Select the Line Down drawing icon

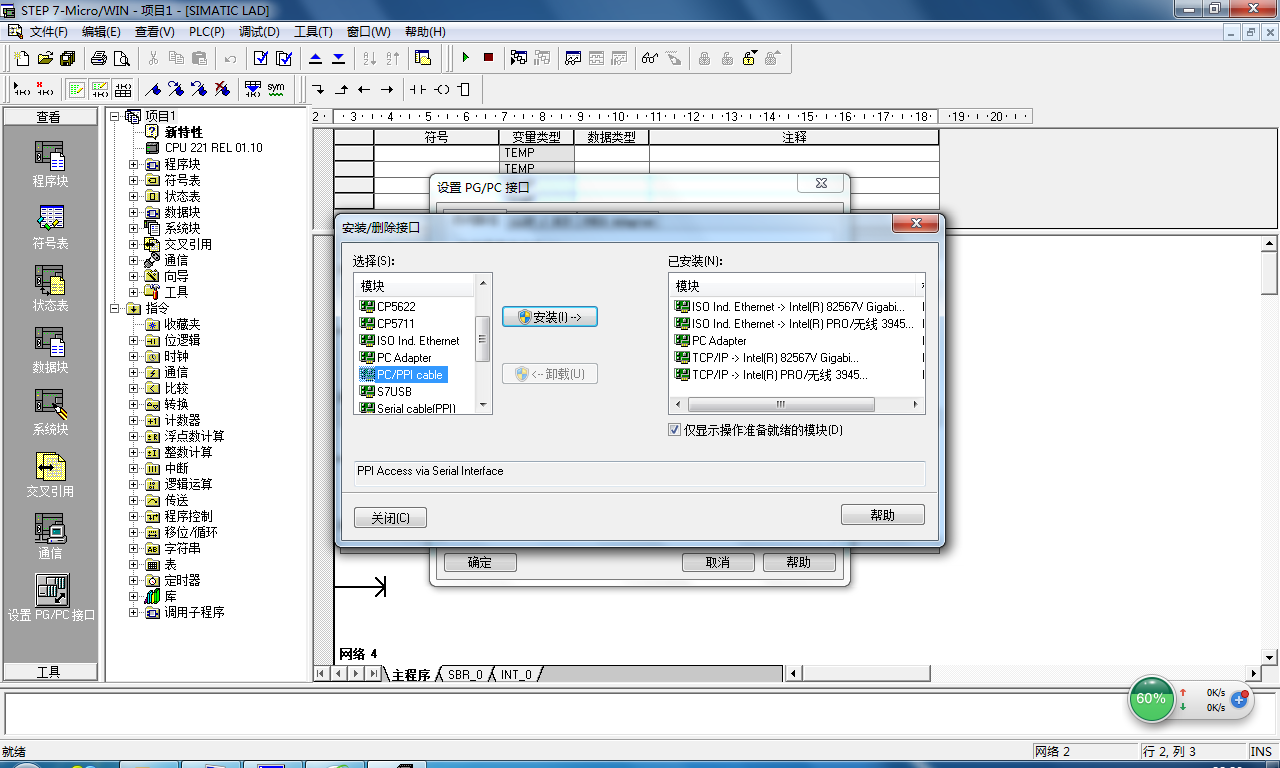pos(318,89)
